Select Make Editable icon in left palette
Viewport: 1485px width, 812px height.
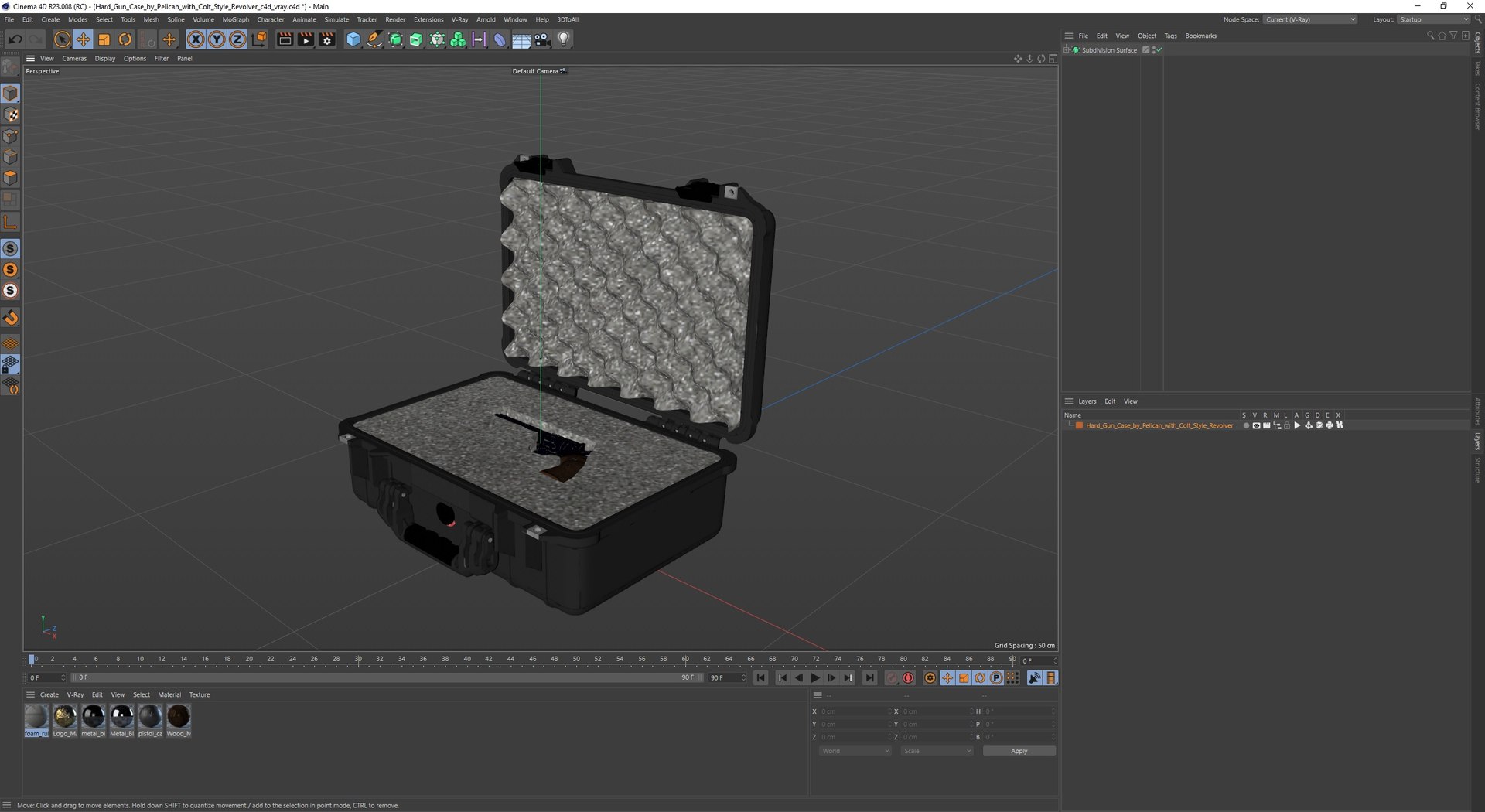11,68
